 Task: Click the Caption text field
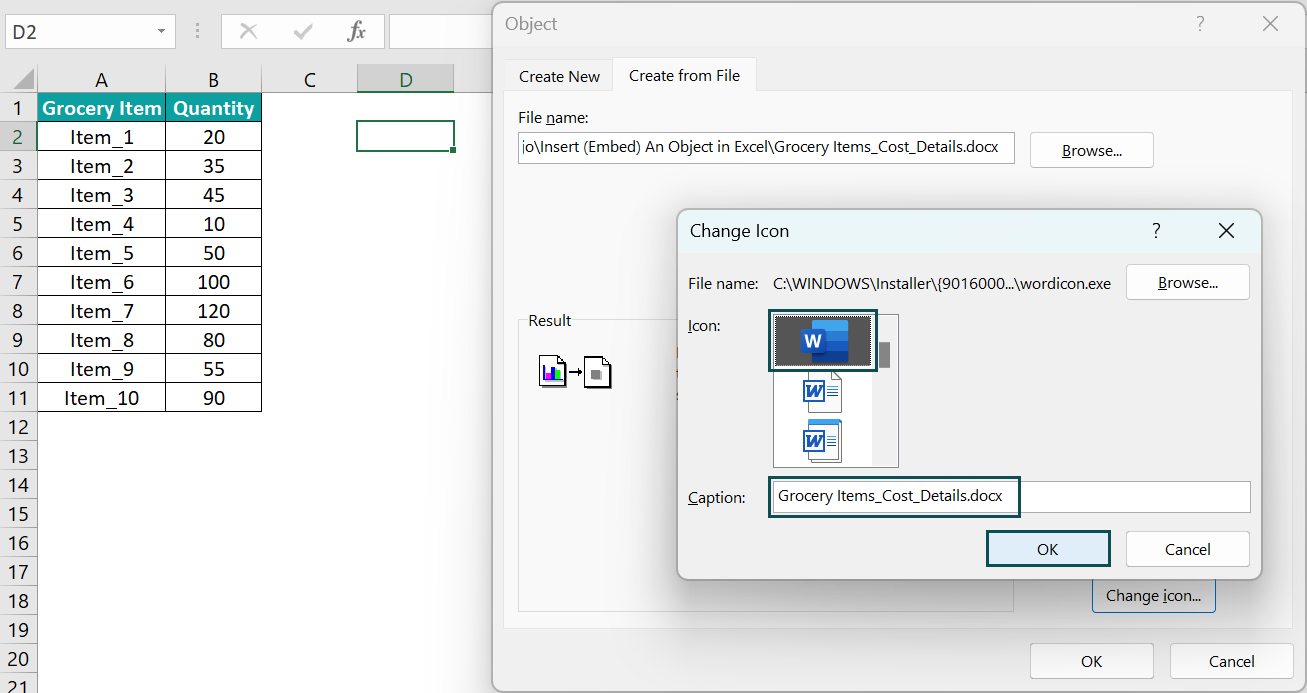click(1011, 496)
